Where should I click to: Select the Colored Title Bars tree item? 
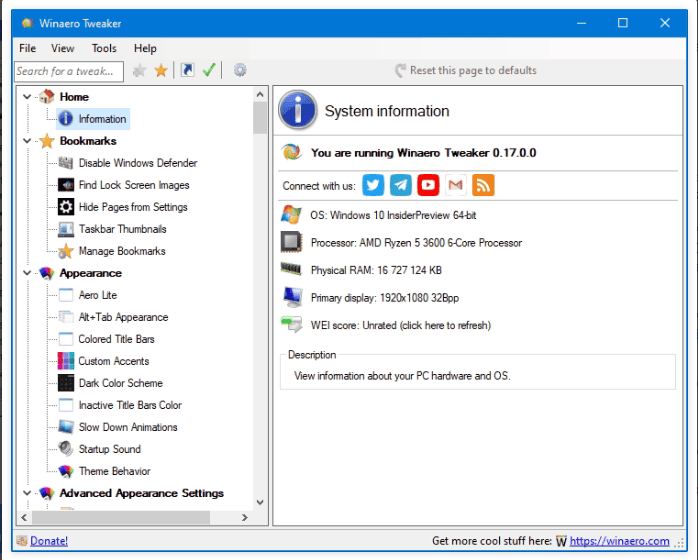coord(116,339)
